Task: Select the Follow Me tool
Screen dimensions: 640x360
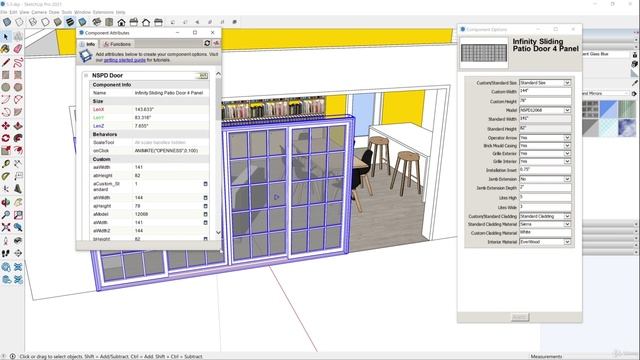Action: click(x=18, y=138)
